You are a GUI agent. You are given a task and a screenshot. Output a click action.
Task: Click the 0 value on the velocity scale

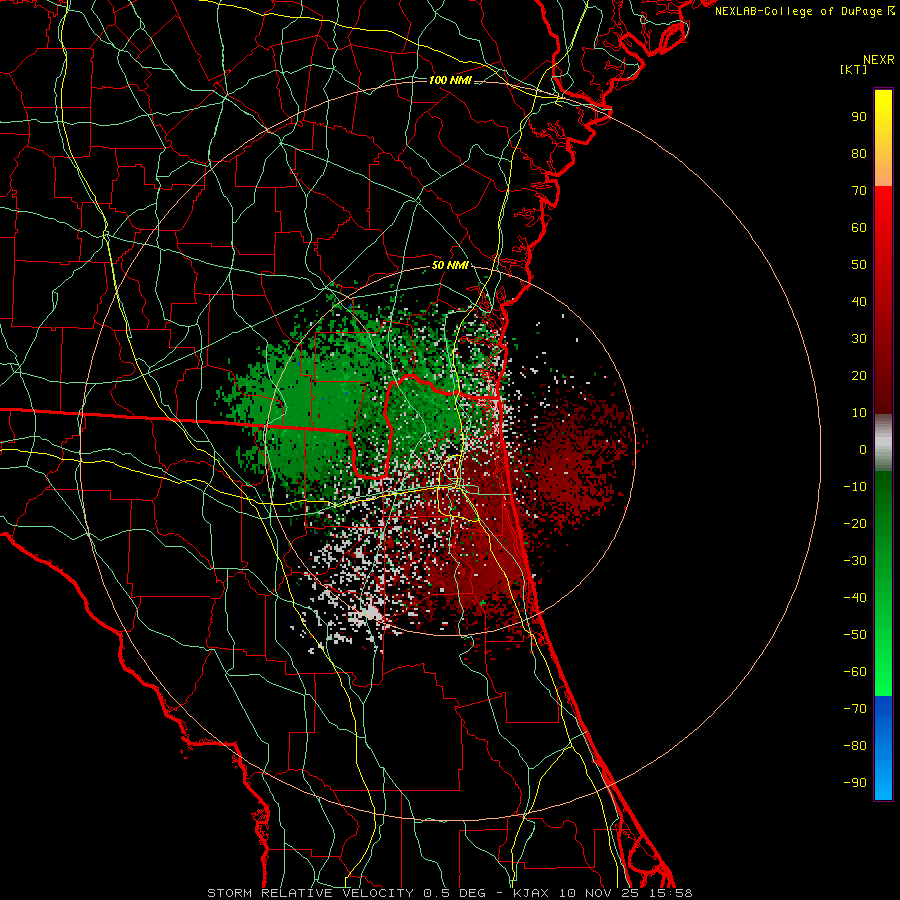coord(863,449)
